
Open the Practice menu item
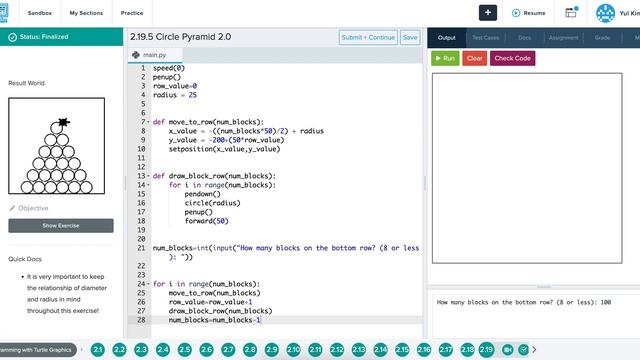[132, 13]
